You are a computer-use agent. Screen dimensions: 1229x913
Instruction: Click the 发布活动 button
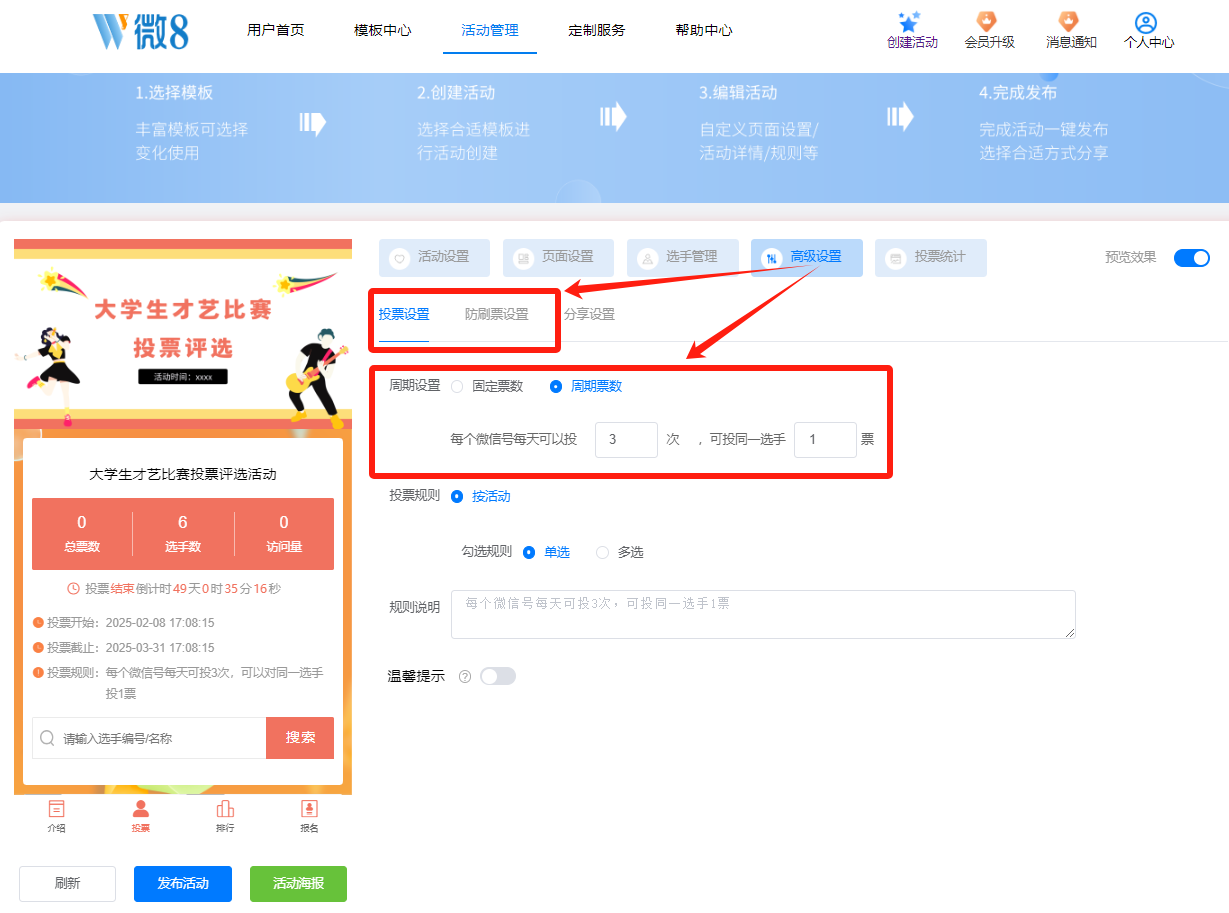coord(182,883)
